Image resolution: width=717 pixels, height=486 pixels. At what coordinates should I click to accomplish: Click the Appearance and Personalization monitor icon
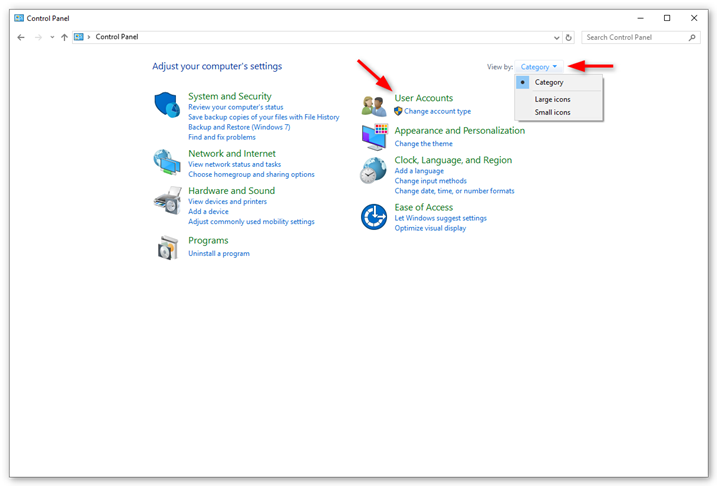[x=375, y=136]
